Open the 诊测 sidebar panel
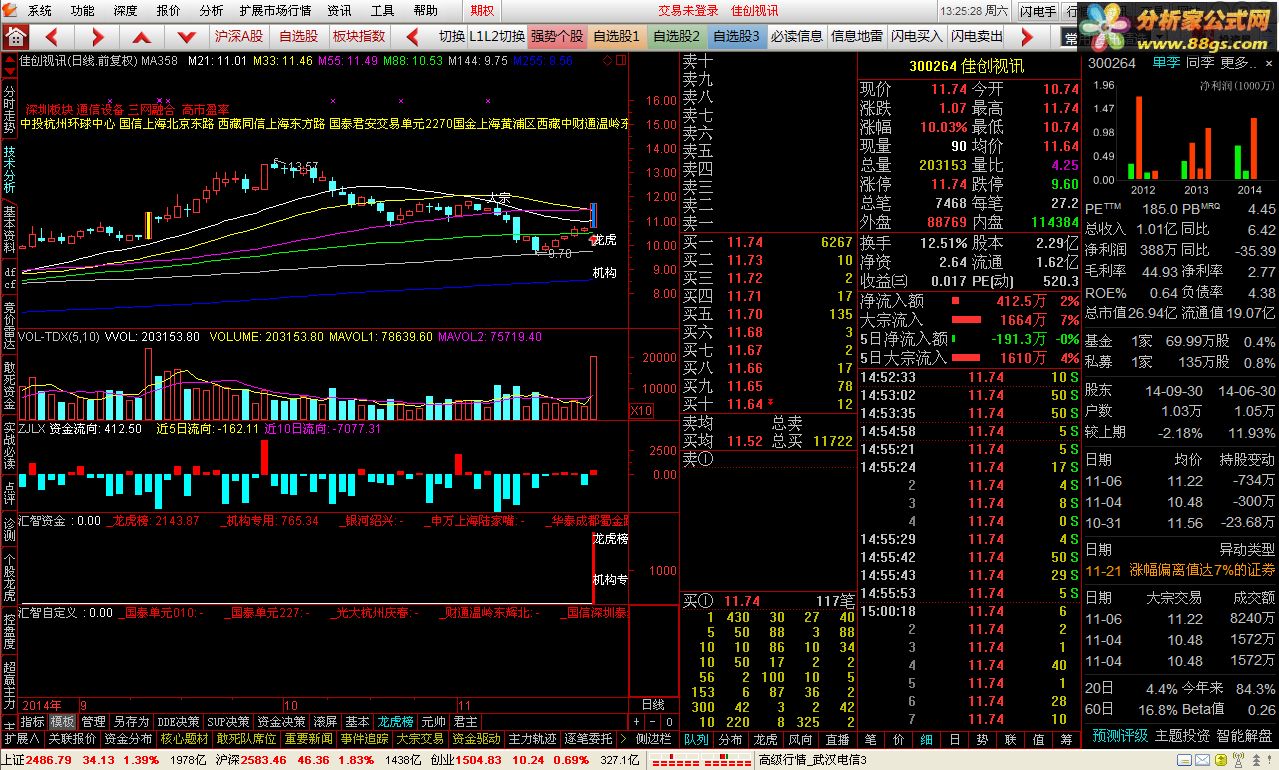This screenshot has height=770, width=1279. pyautogui.click(x=9, y=530)
